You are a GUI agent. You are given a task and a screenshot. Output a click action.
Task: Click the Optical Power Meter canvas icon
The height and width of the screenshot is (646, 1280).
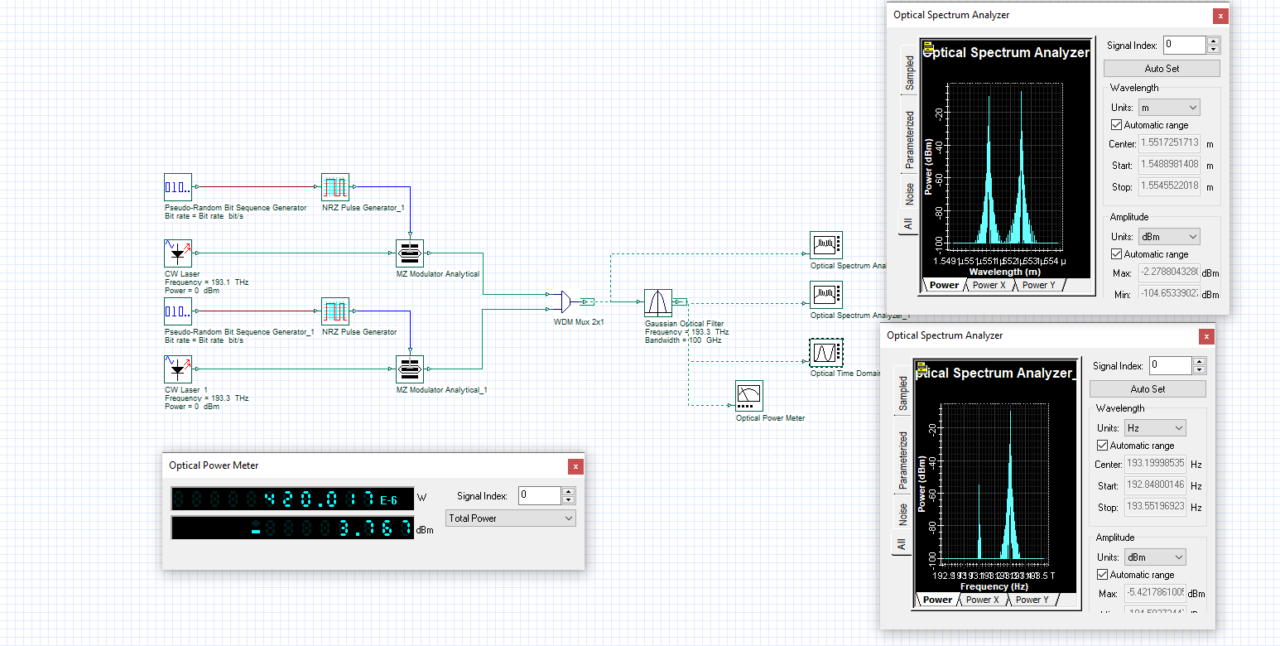(747, 394)
